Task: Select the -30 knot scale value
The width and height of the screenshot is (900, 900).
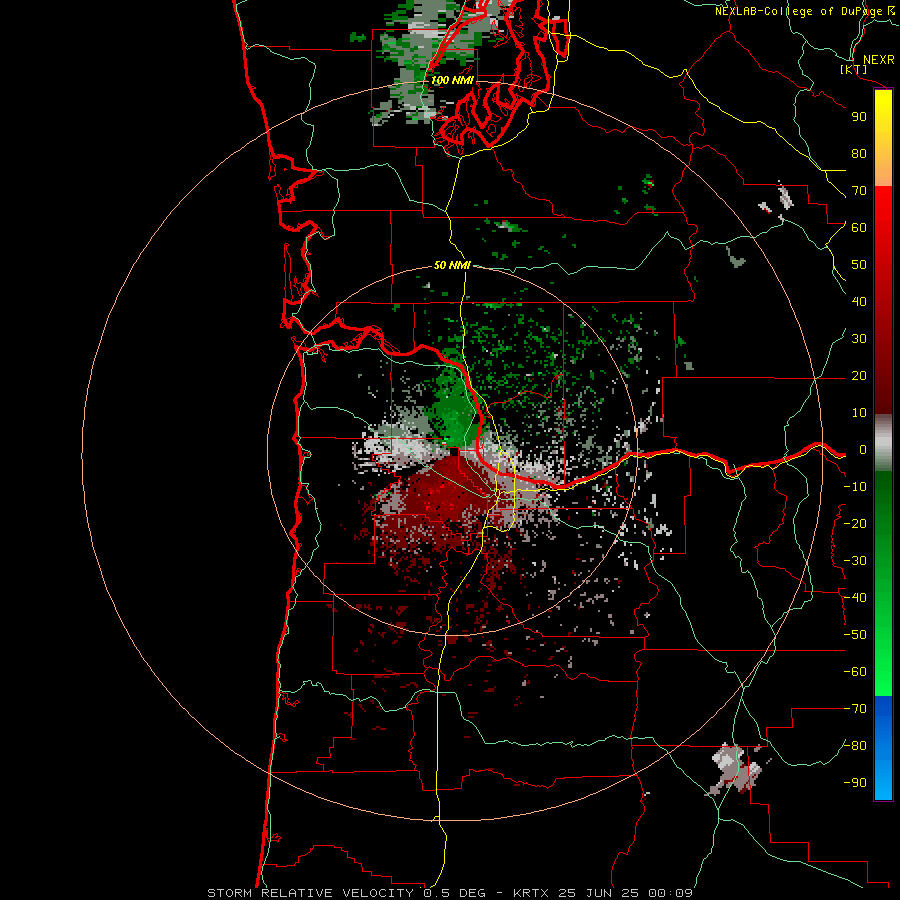Action: tap(855, 561)
